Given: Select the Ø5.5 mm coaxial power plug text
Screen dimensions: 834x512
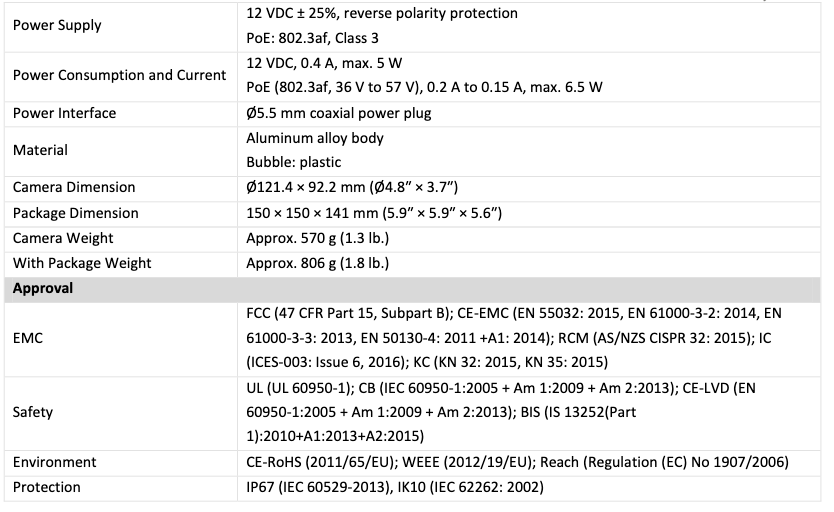Looking at the screenshot, I should [x=338, y=113].
